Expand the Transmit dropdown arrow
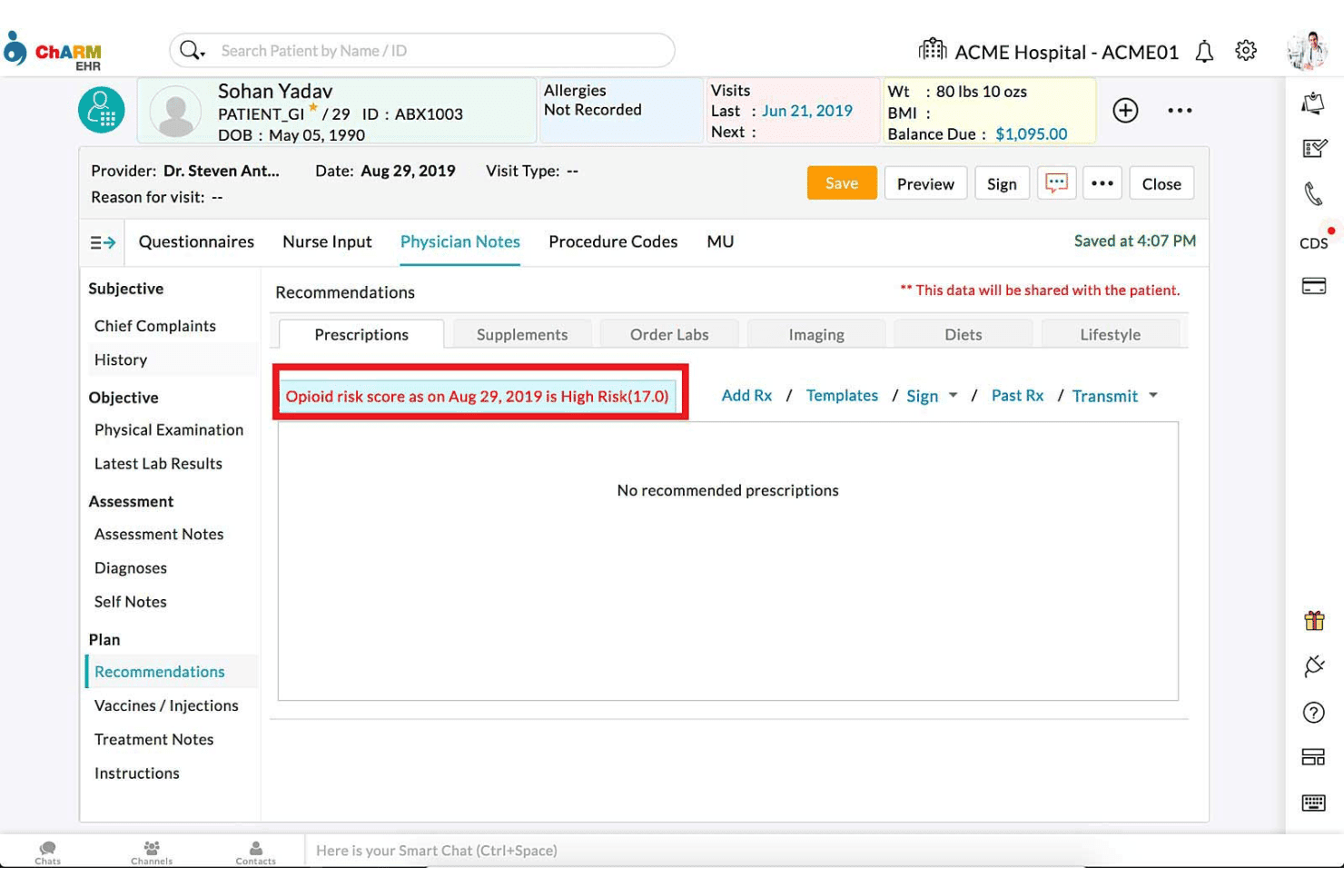Image resolution: width=1344 pixels, height=896 pixels. tap(1153, 395)
